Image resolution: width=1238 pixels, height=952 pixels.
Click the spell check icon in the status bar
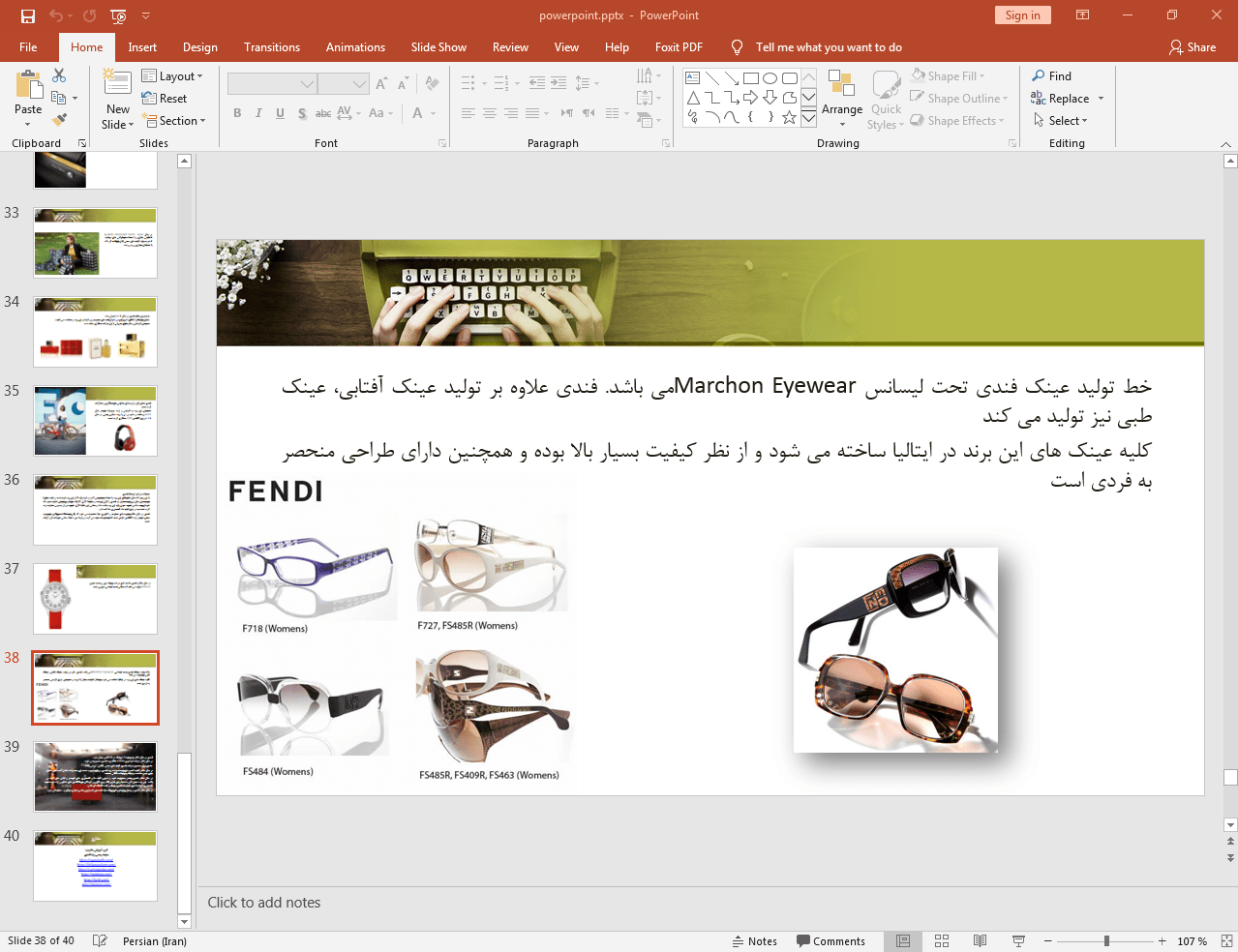[x=100, y=941]
